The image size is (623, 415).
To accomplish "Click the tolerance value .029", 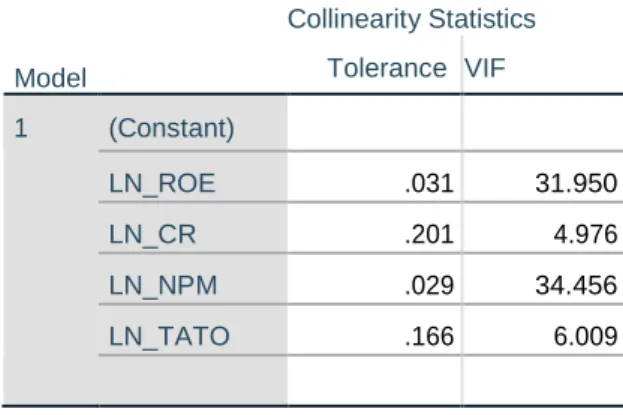I will [429, 285].
